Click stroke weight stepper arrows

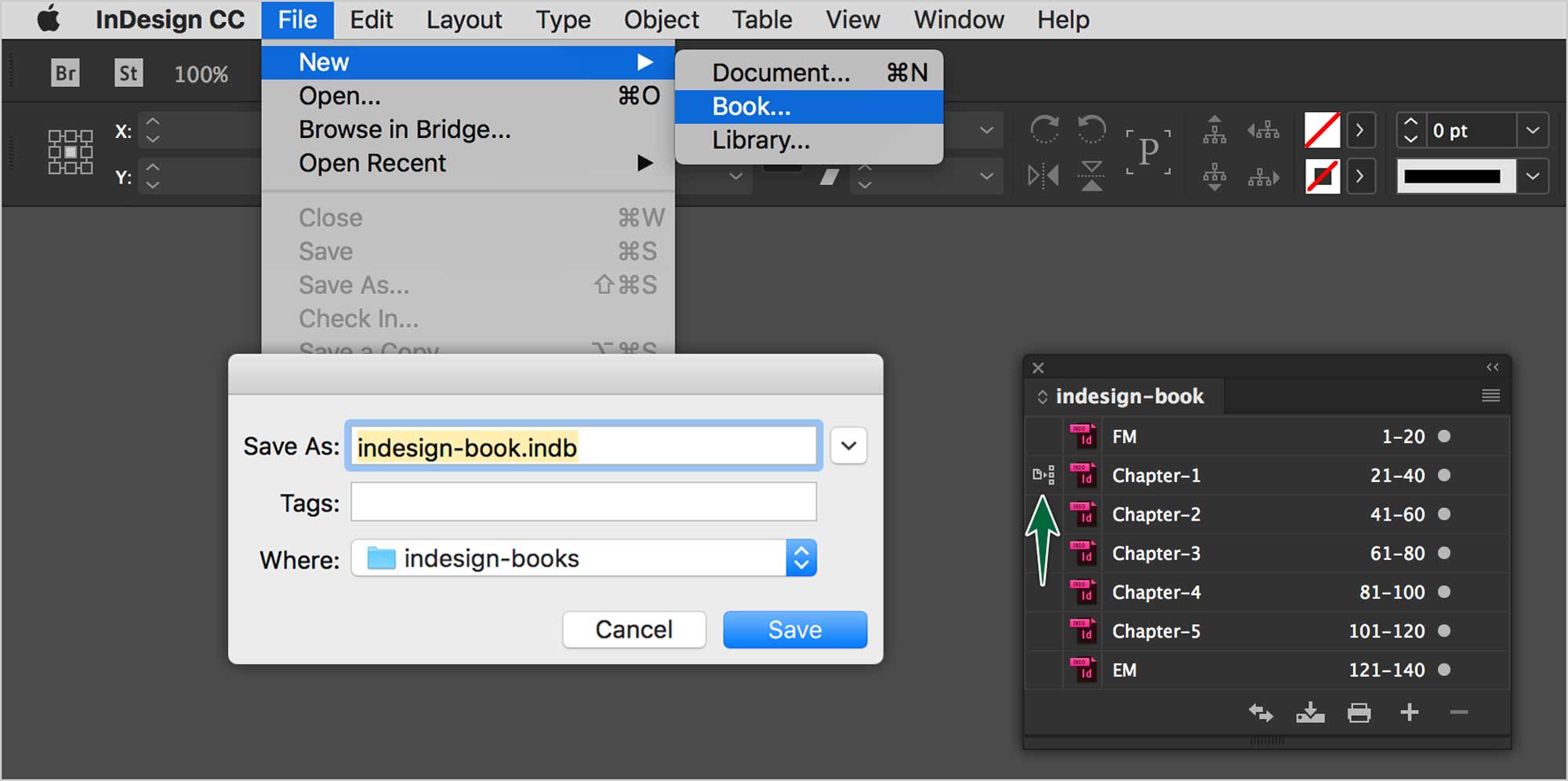(1410, 130)
